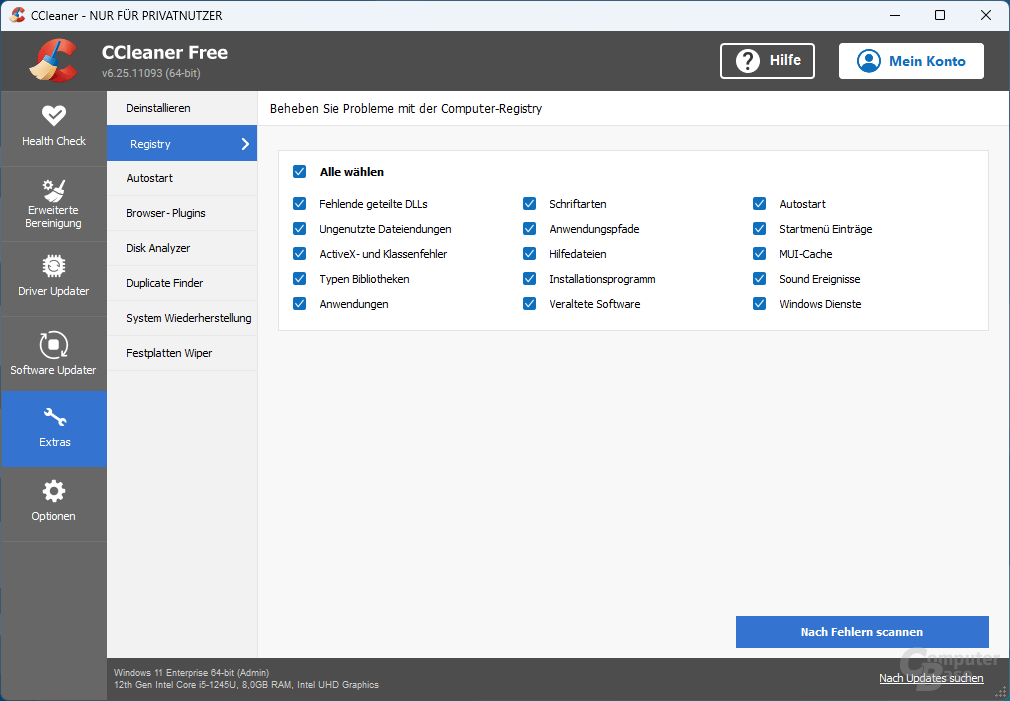This screenshot has width=1010, height=701.
Task: Open the Driver Updater chip icon
Action: [53, 266]
